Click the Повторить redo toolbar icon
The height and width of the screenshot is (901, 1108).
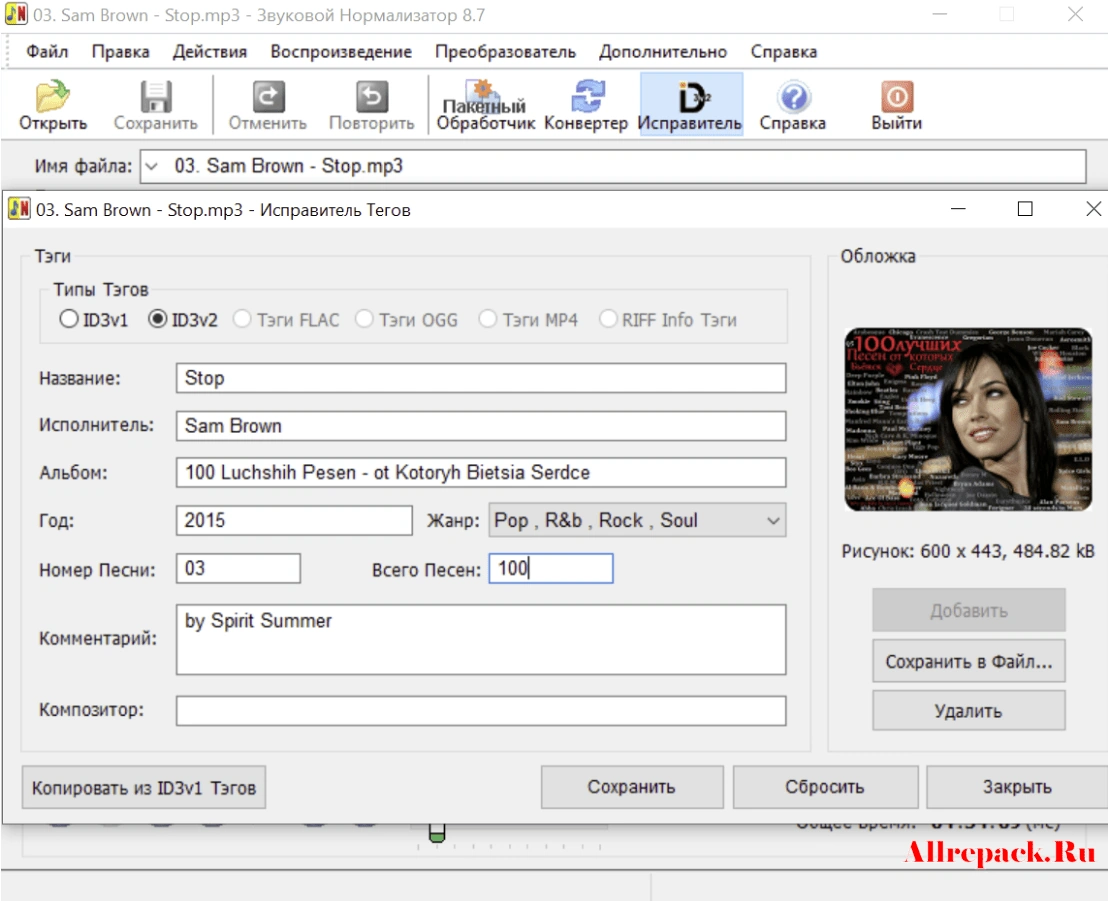[372, 97]
